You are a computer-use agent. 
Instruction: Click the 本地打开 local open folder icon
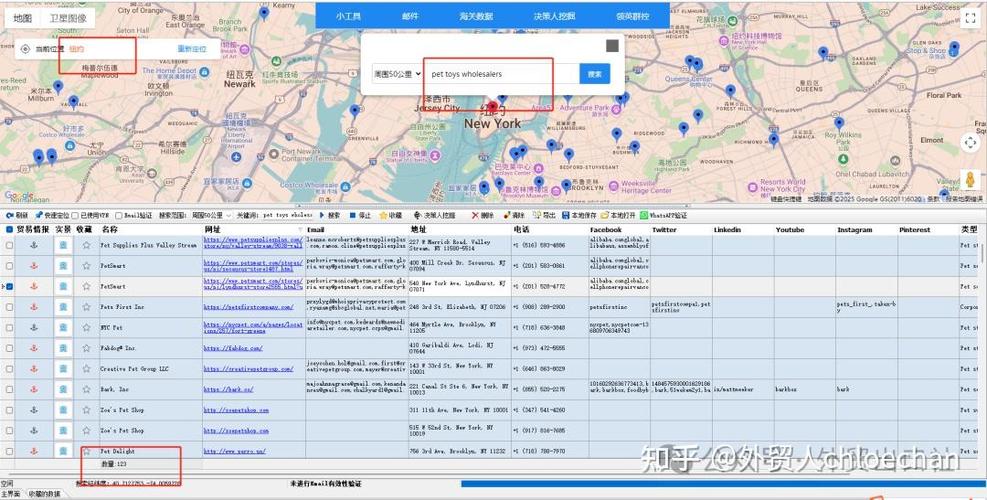coord(605,215)
